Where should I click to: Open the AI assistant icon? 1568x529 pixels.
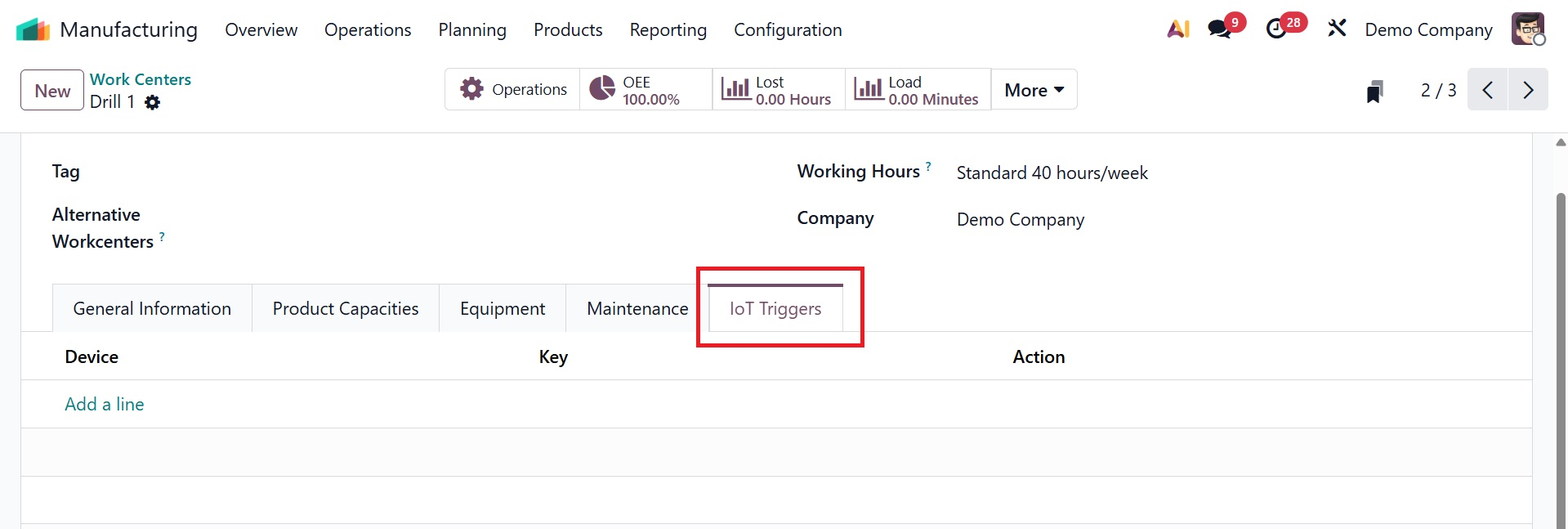pos(1177,29)
